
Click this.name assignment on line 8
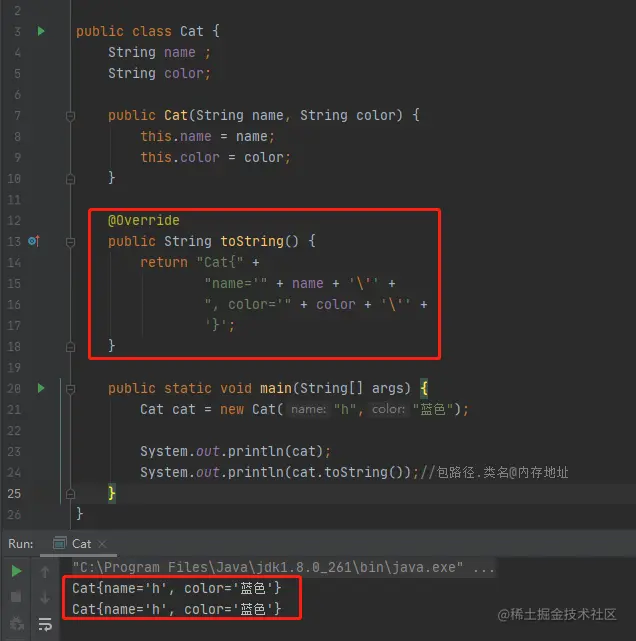[207, 136]
